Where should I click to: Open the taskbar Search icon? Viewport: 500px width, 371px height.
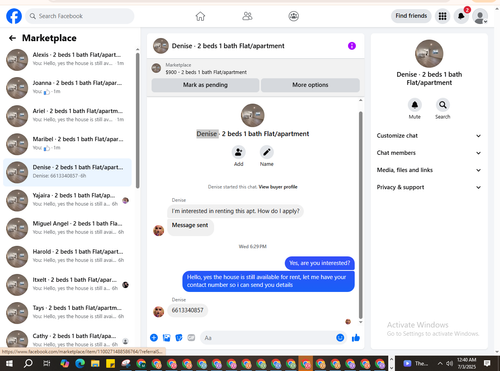click(x=28, y=363)
